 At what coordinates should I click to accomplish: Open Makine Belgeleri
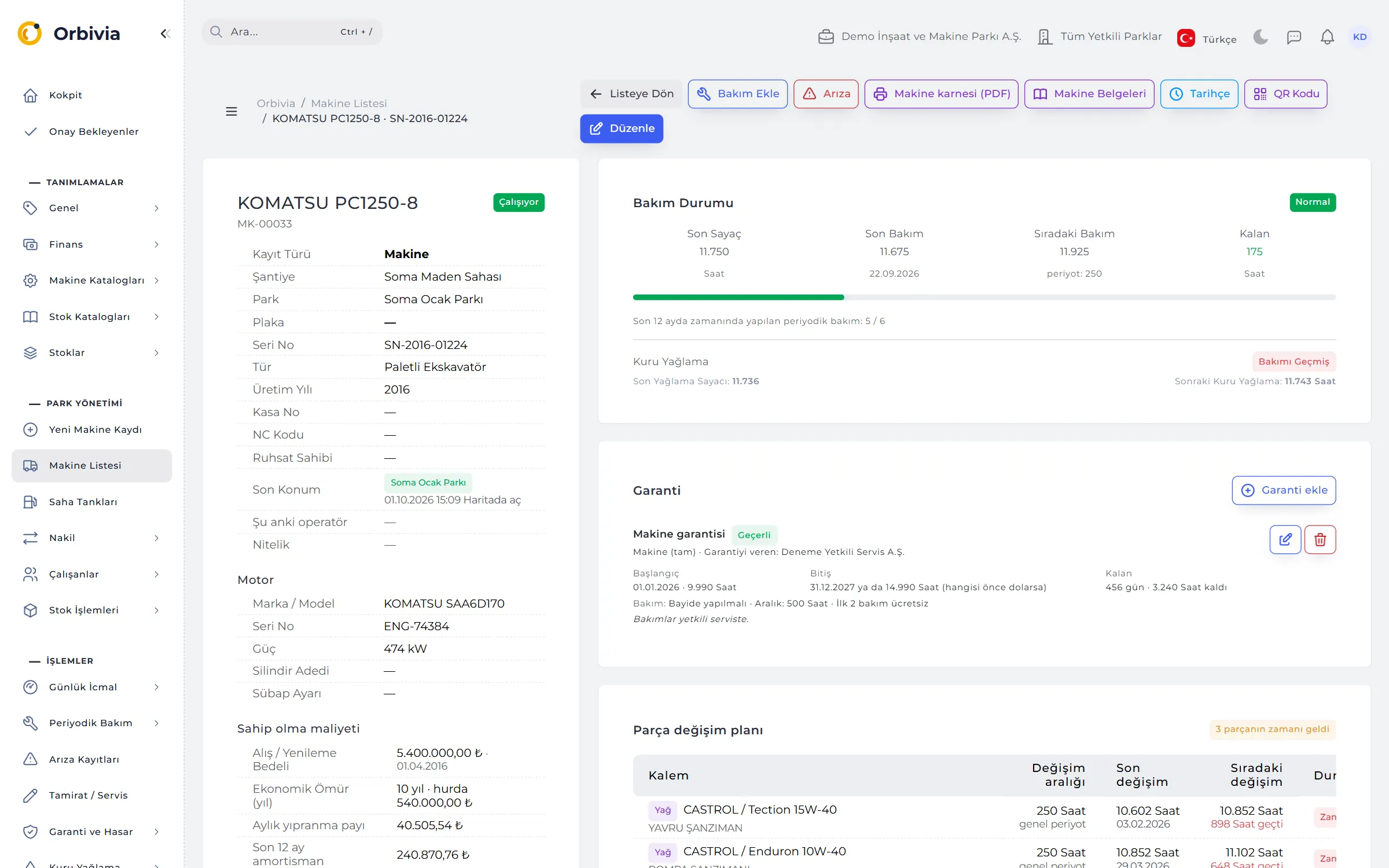1089,94
